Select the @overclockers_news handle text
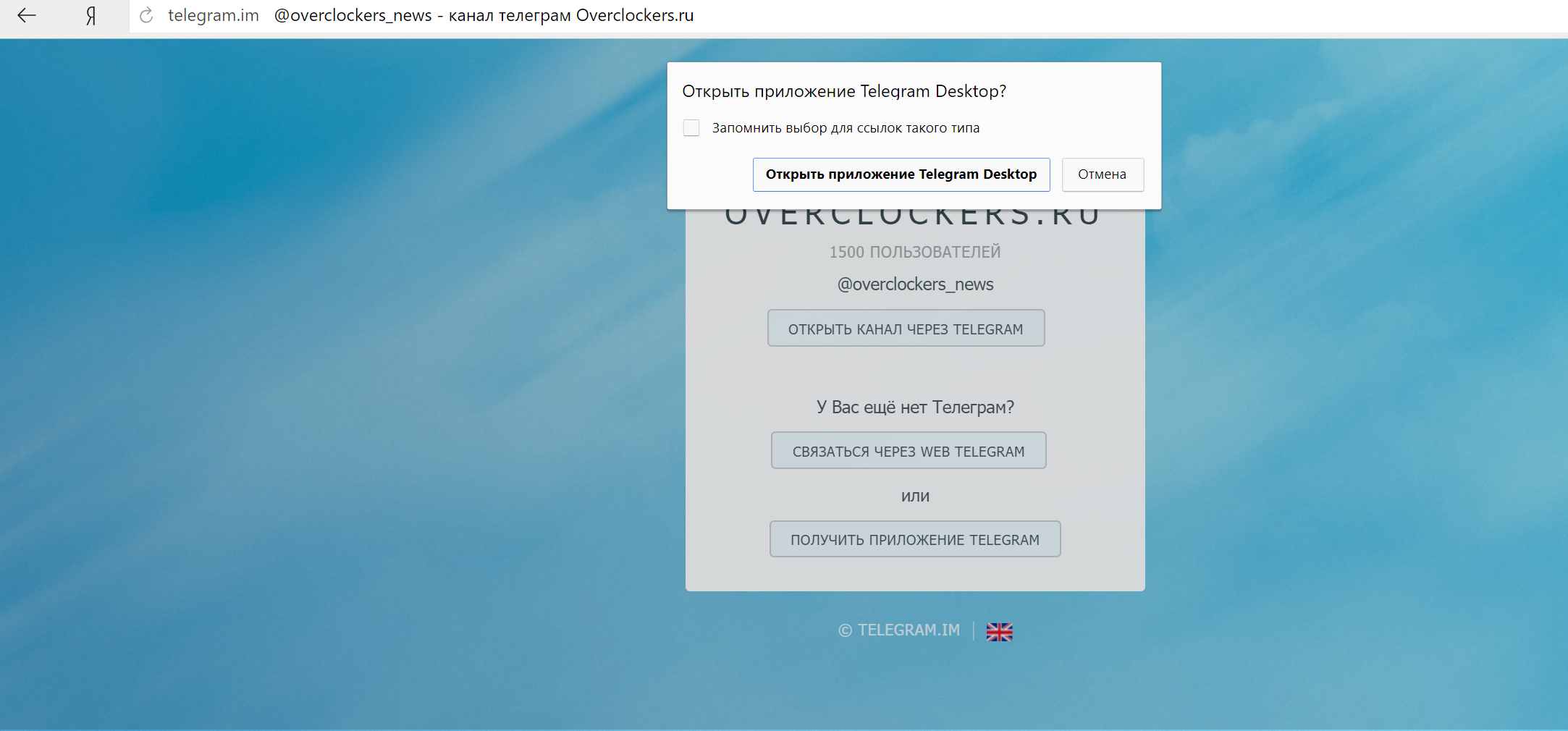This screenshot has width=1568, height=731. click(x=915, y=284)
